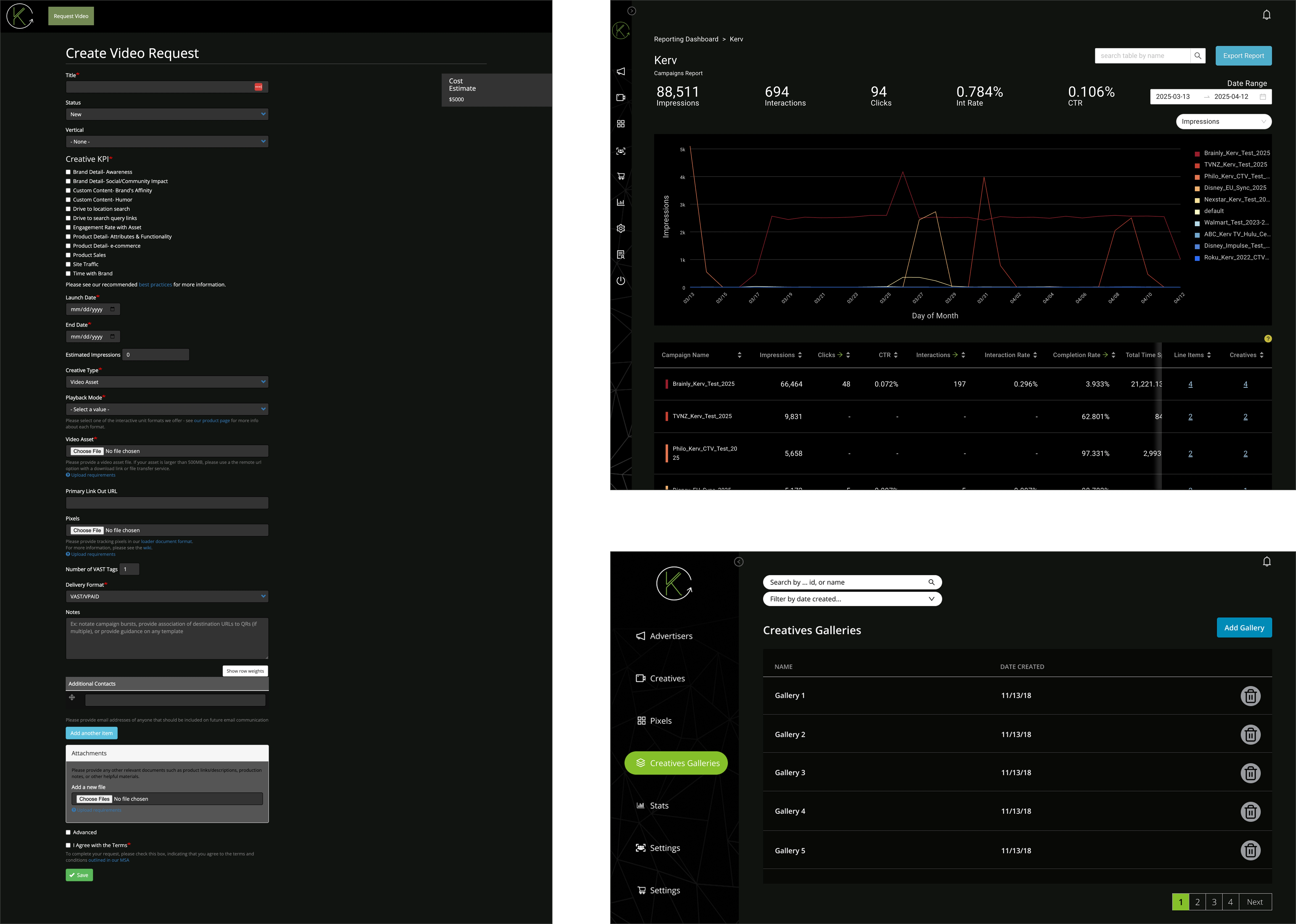Check the Product Sales checkbox
Viewport: 1296px width, 924px height.
[68, 255]
